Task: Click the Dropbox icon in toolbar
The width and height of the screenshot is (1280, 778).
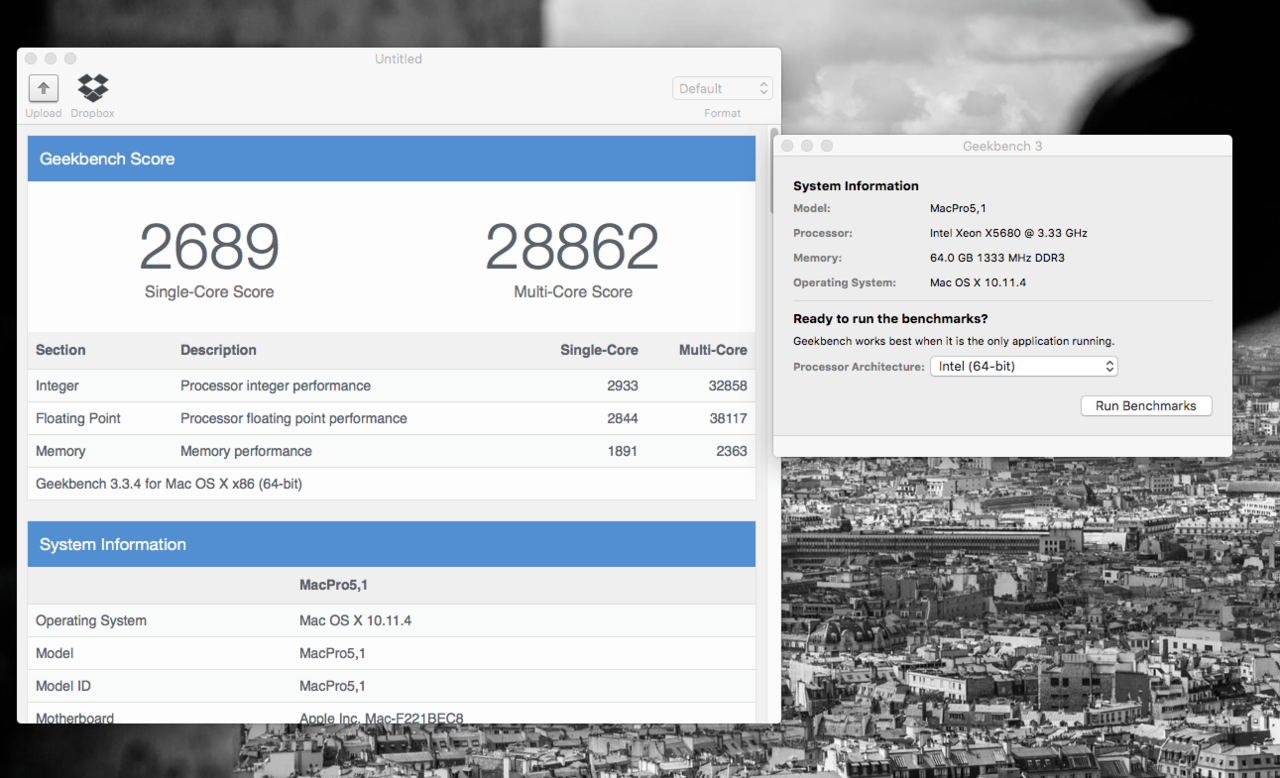Action: point(93,88)
